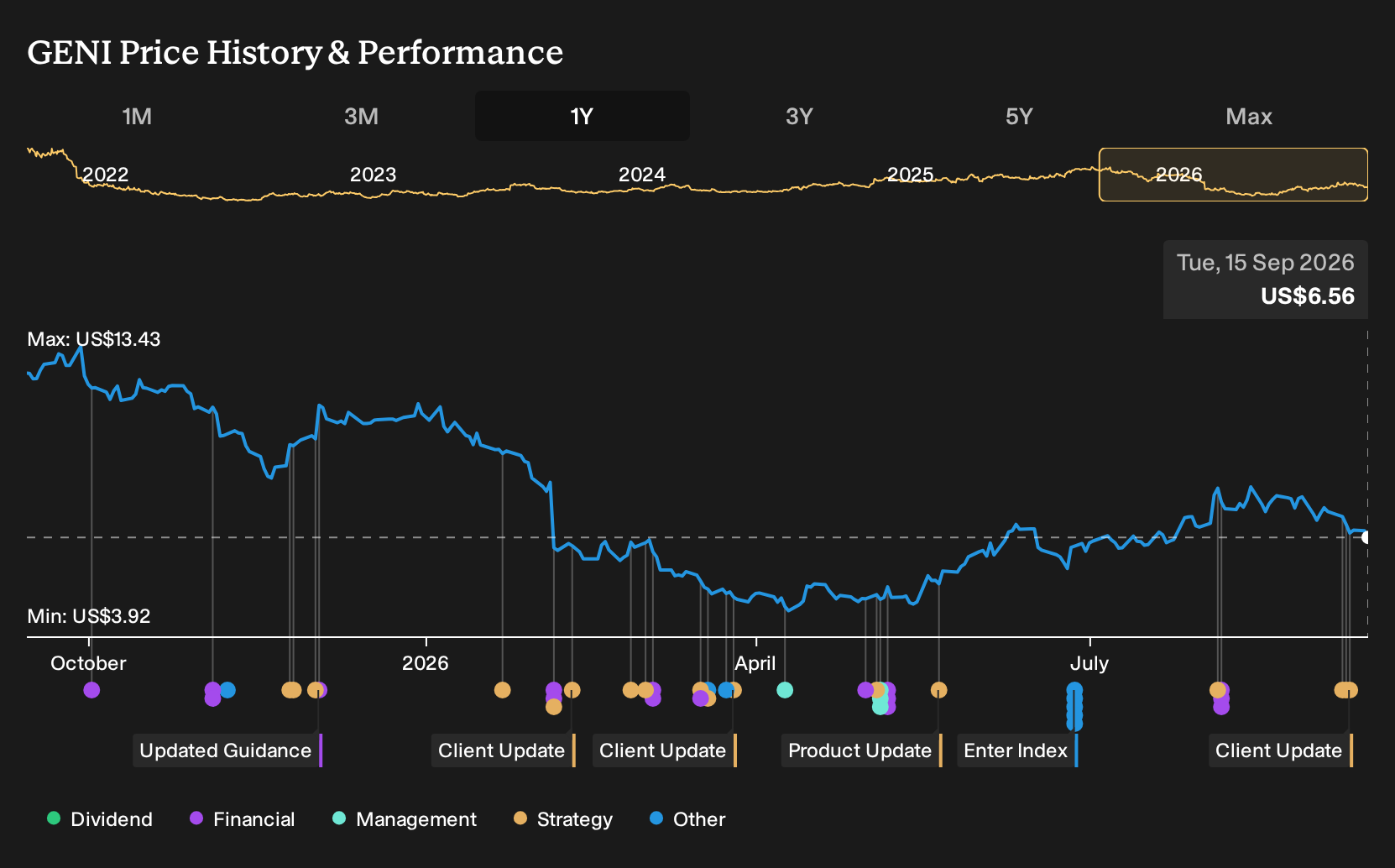
Task: Switch to the 3M range tab
Action: (x=361, y=116)
